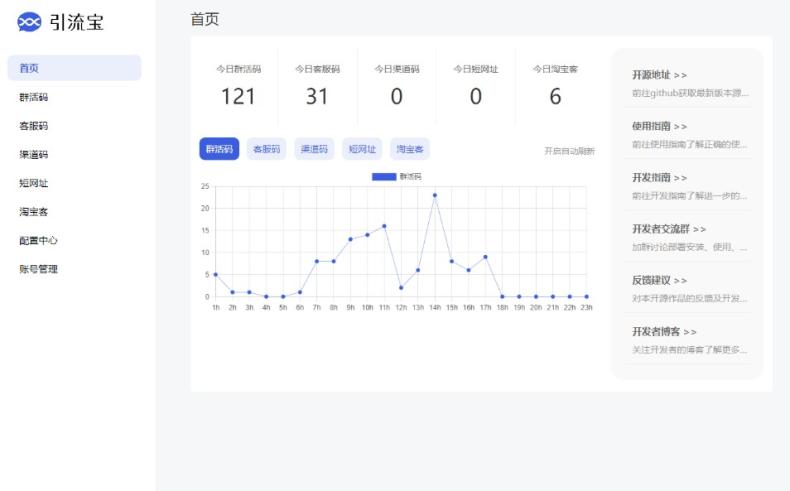Open the 开发者交流群 link
This screenshot has width=790, height=491.
669,229
